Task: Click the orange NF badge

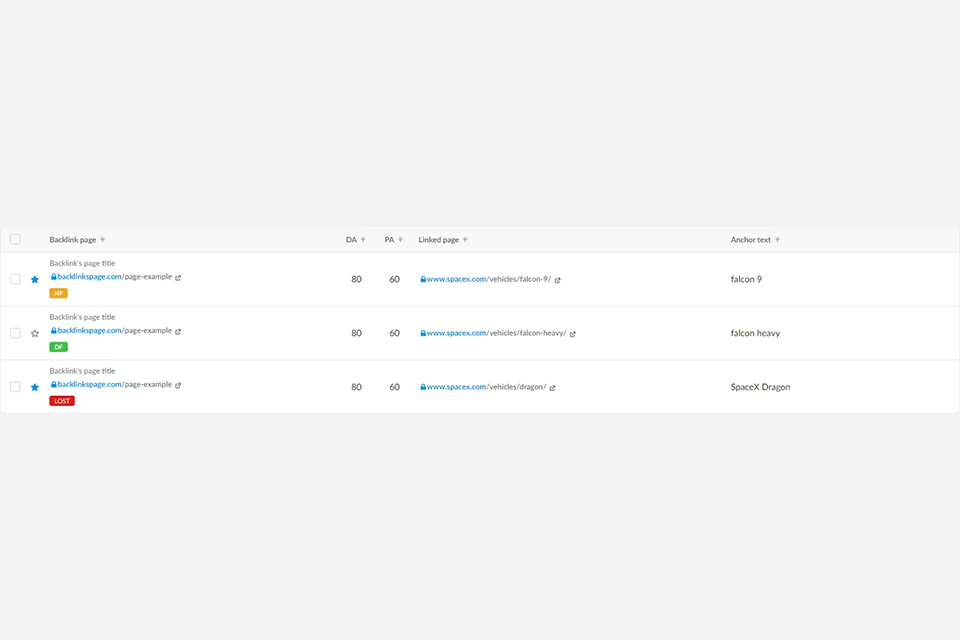Action: coord(58,293)
